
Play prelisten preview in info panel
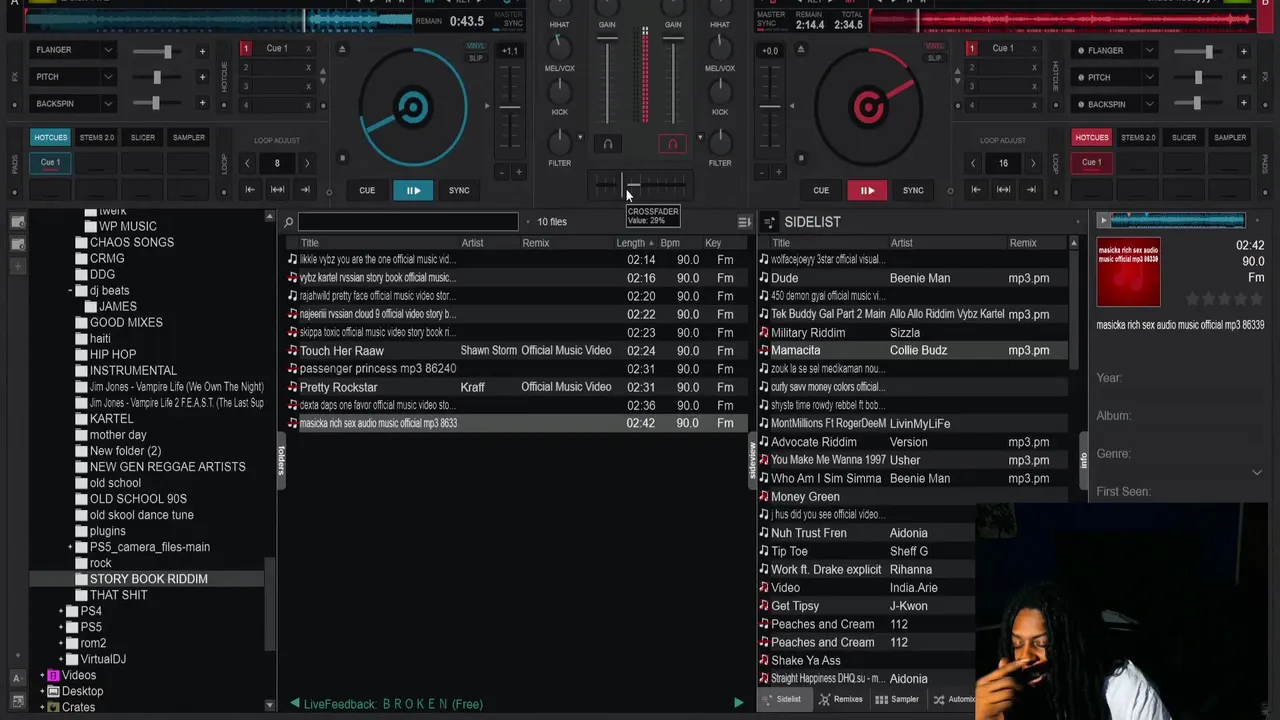coord(1104,221)
